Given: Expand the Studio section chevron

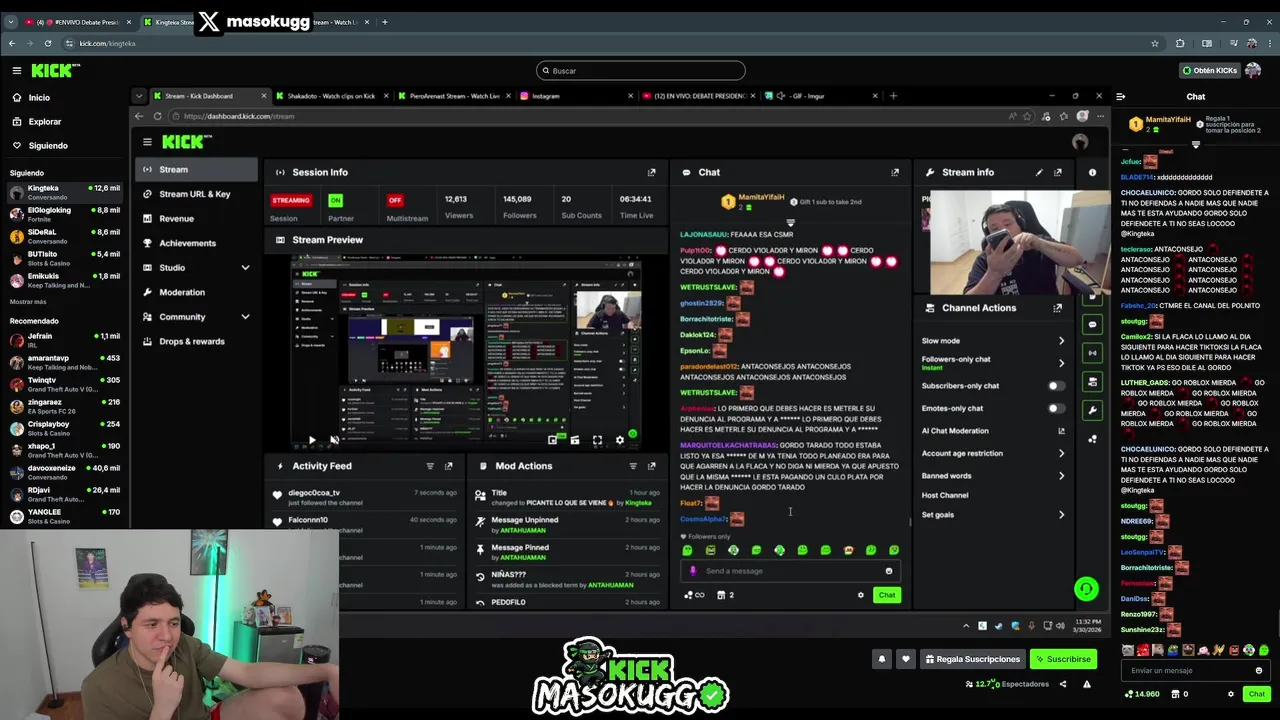Looking at the screenshot, I should [x=245, y=268].
